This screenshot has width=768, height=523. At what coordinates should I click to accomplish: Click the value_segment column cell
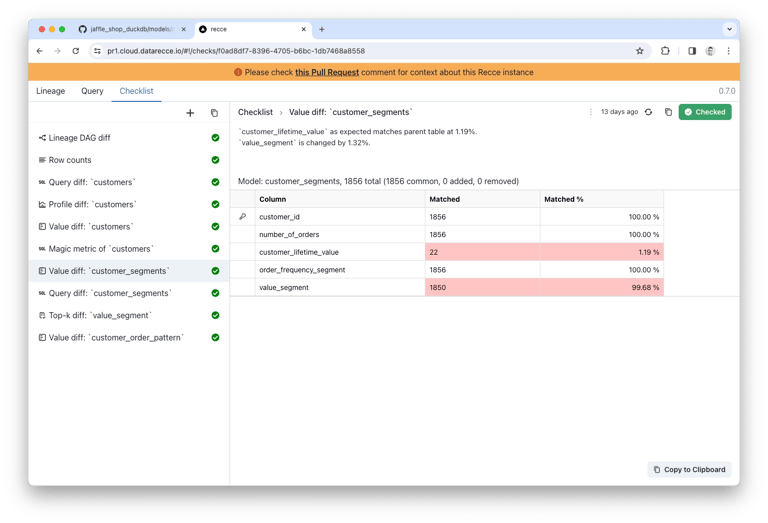click(340, 287)
